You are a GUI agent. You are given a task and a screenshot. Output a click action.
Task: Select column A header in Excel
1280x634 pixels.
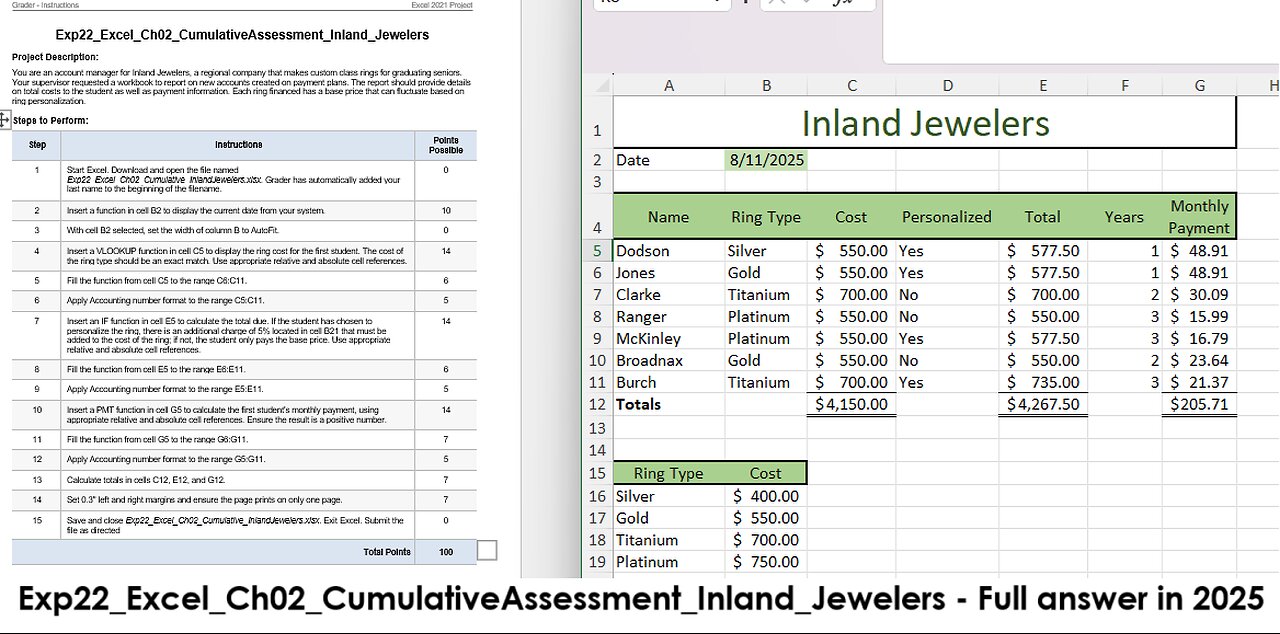668,86
